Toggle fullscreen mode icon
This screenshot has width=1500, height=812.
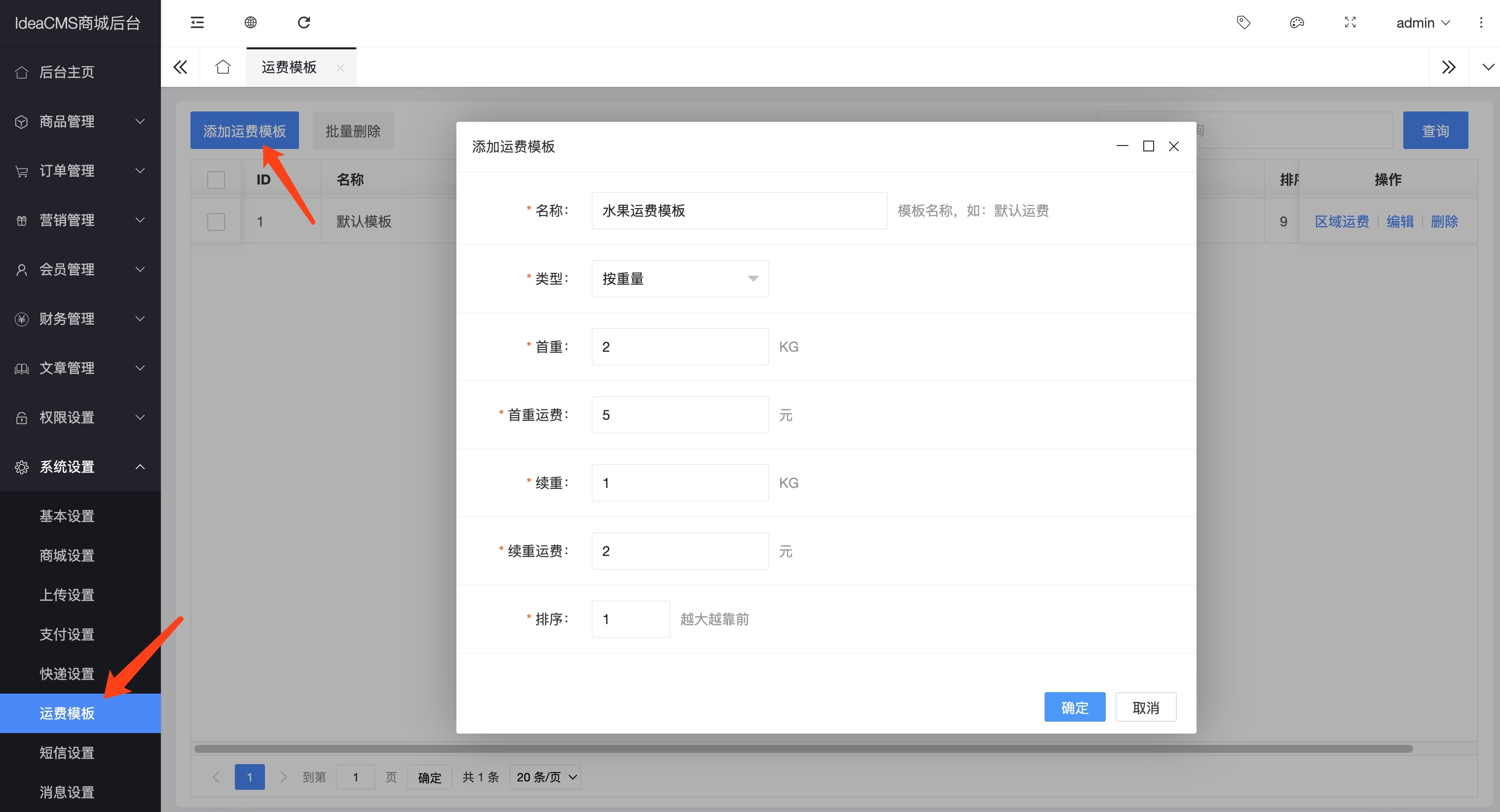1350,23
